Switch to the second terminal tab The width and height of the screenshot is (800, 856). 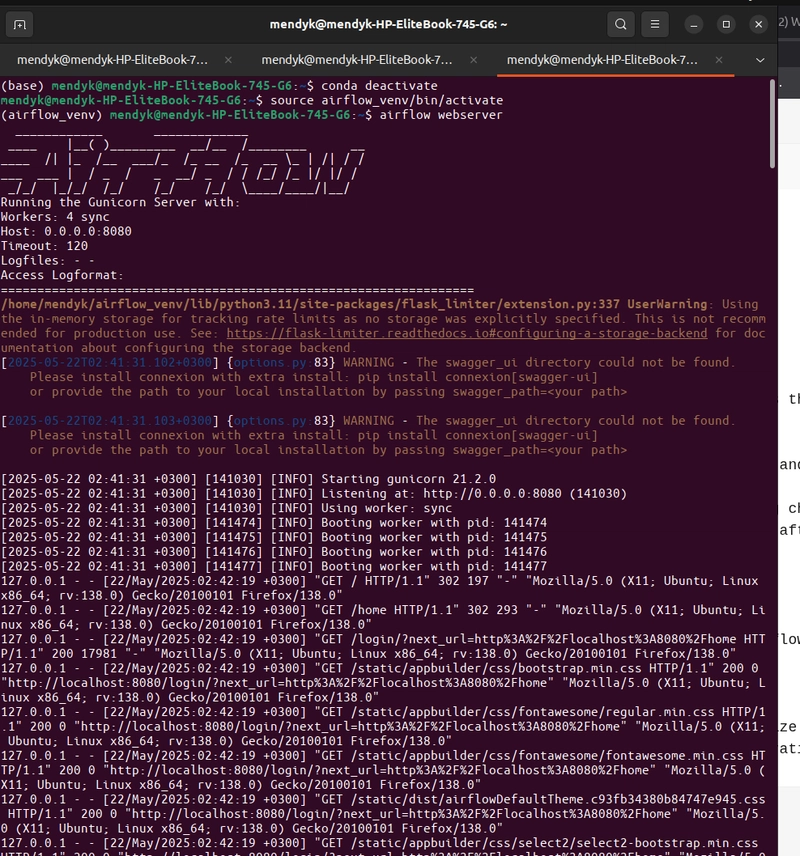pyautogui.click(x=357, y=60)
